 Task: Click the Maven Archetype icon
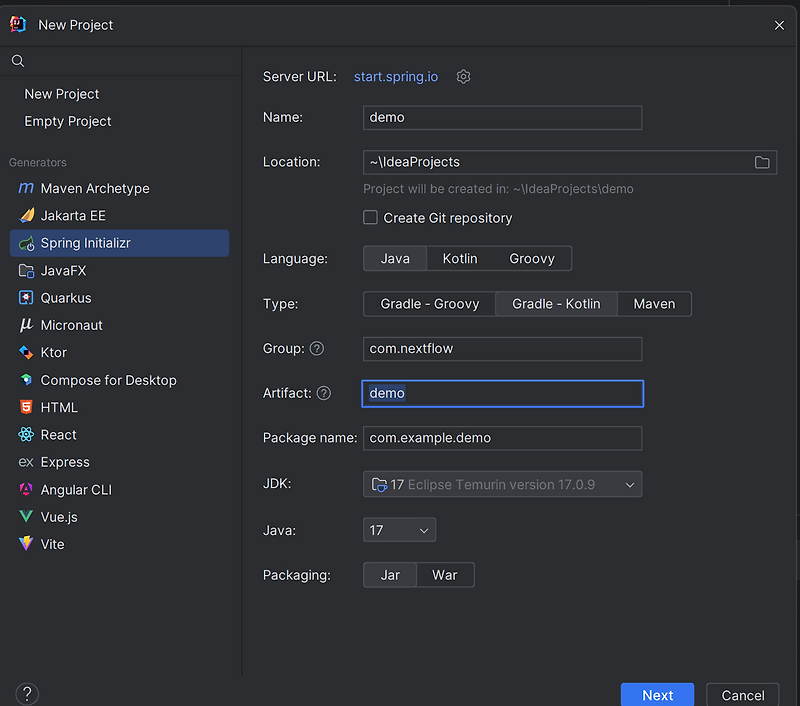coord(26,188)
